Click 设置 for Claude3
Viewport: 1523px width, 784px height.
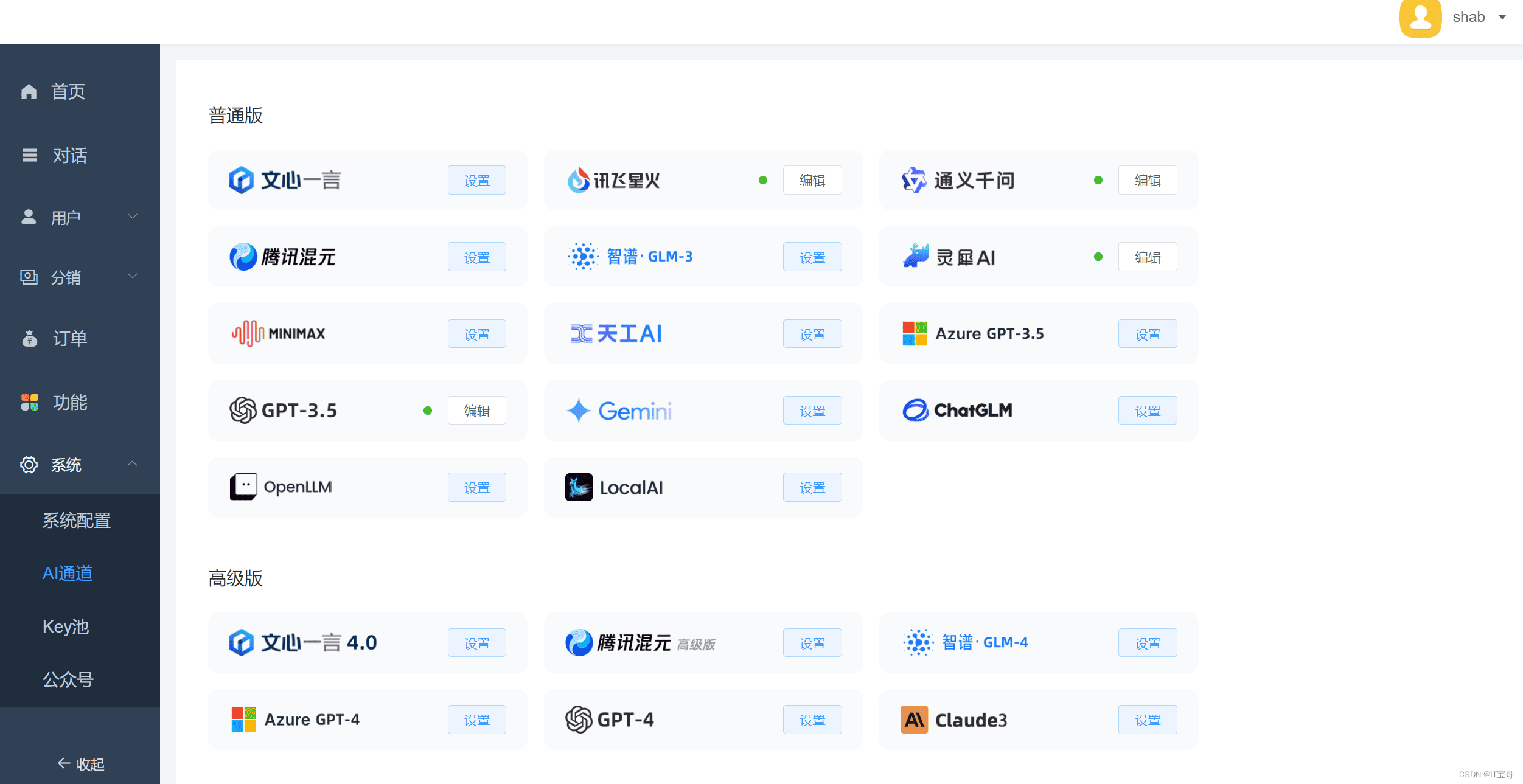[x=1148, y=720]
